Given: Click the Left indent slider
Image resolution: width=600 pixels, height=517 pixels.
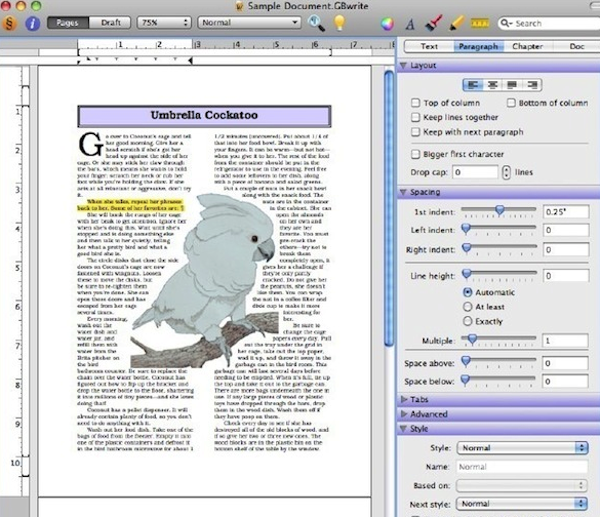Looking at the screenshot, I should pyautogui.click(x=499, y=230).
